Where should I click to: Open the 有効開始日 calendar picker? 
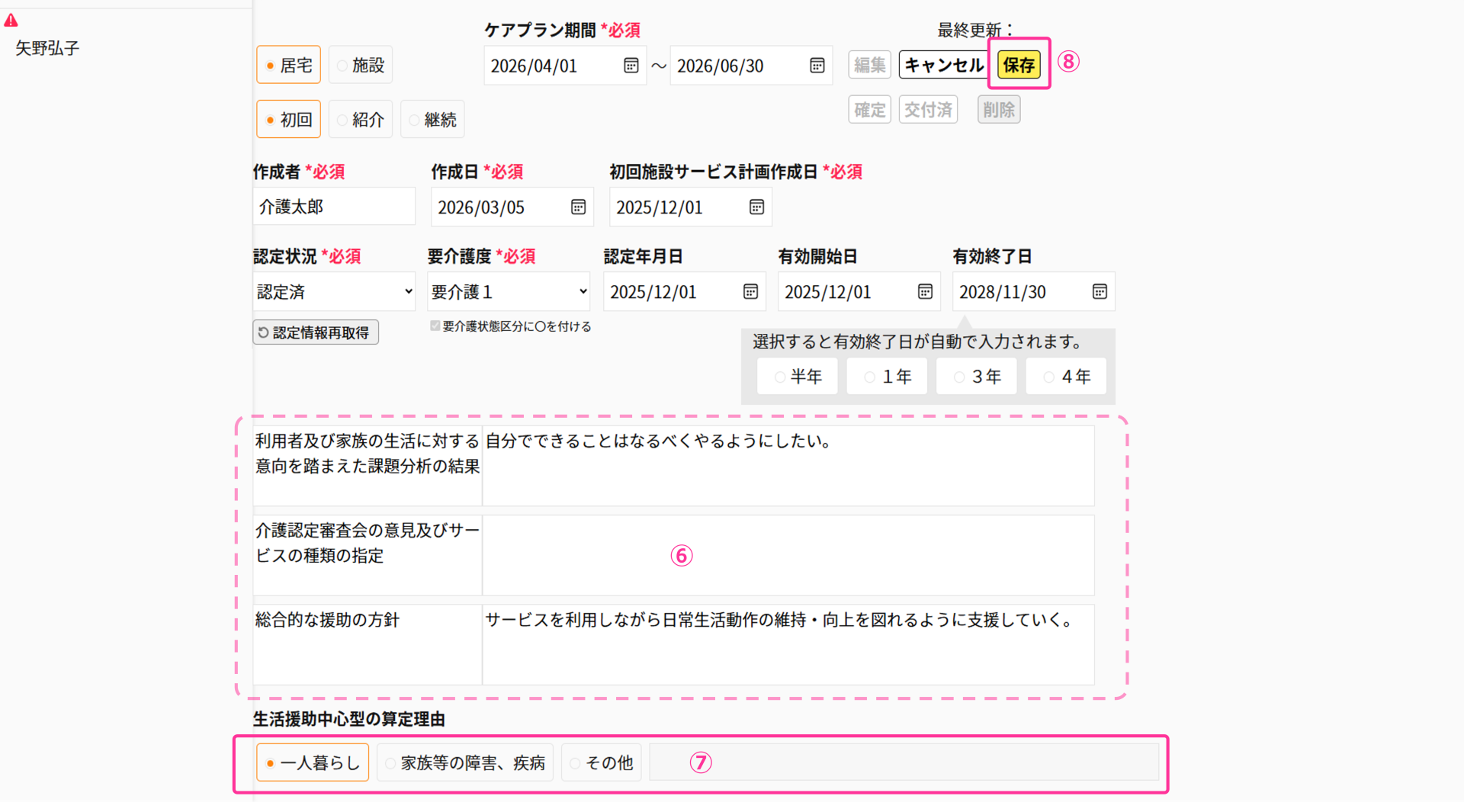point(925,292)
